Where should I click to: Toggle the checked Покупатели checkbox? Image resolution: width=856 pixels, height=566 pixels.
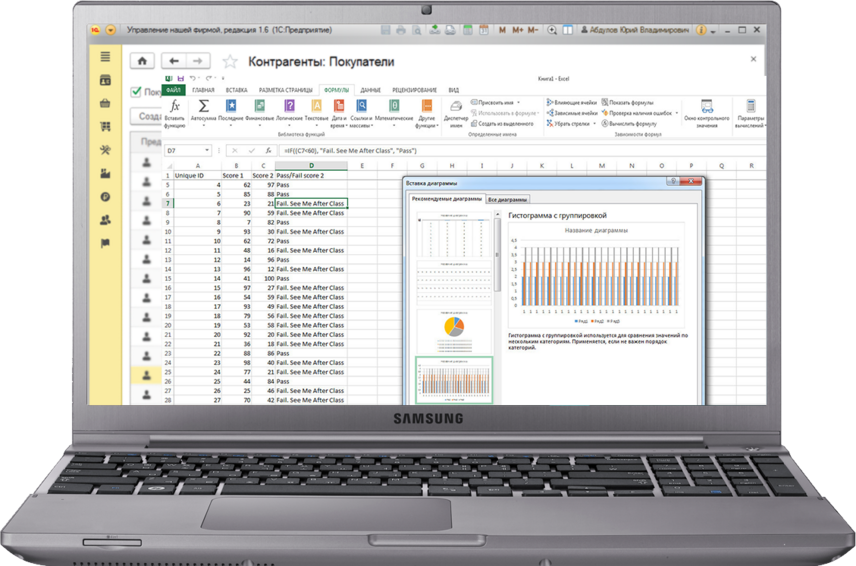(x=136, y=92)
